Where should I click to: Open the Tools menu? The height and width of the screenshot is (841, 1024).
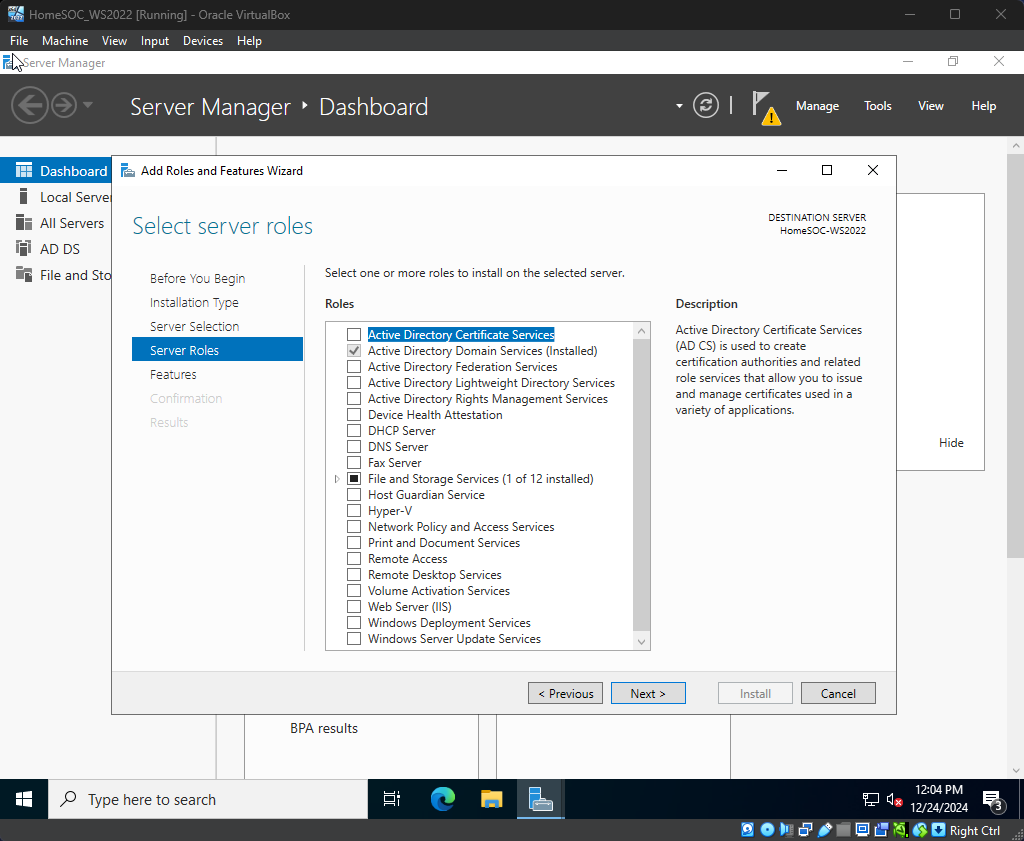click(x=877, y=106)
